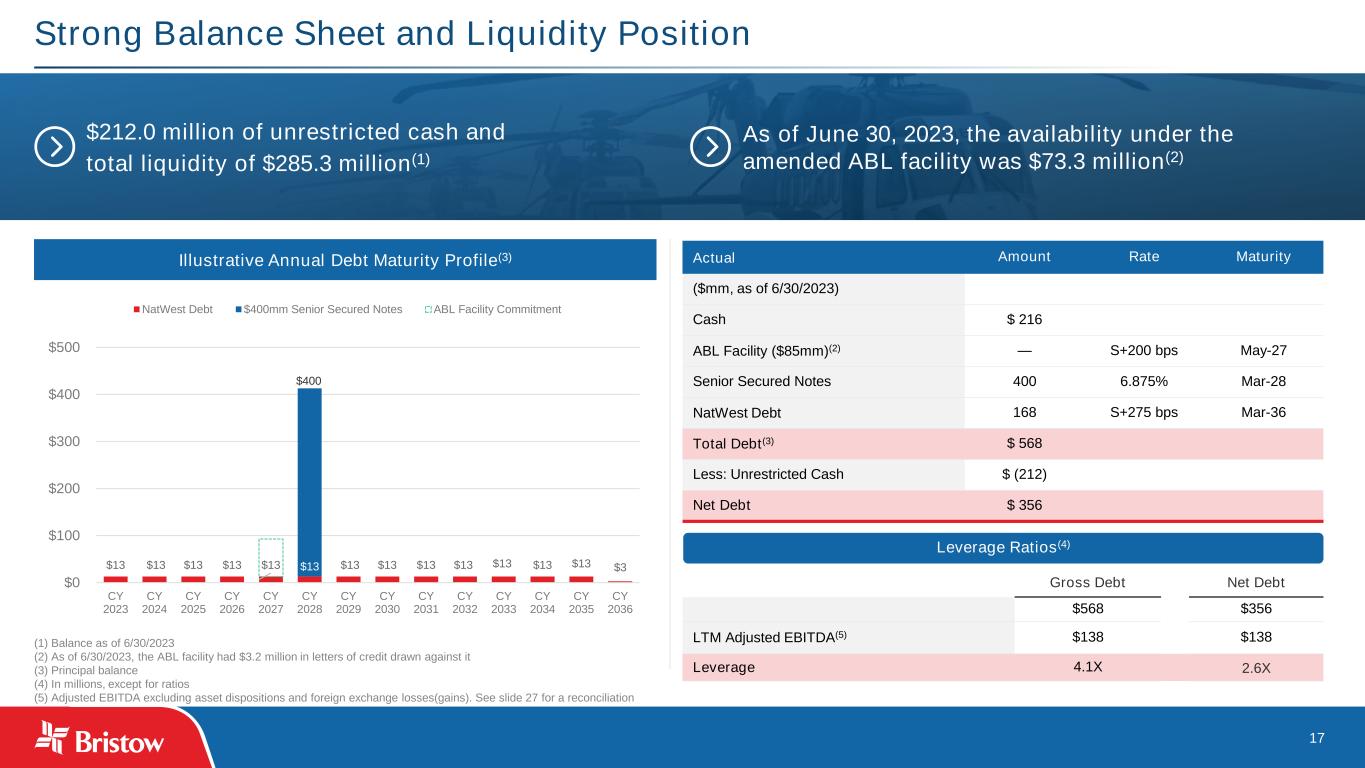1365x768 pixels.
Task: Click the chevron icon beside ABL availability text
Action: 711,147
